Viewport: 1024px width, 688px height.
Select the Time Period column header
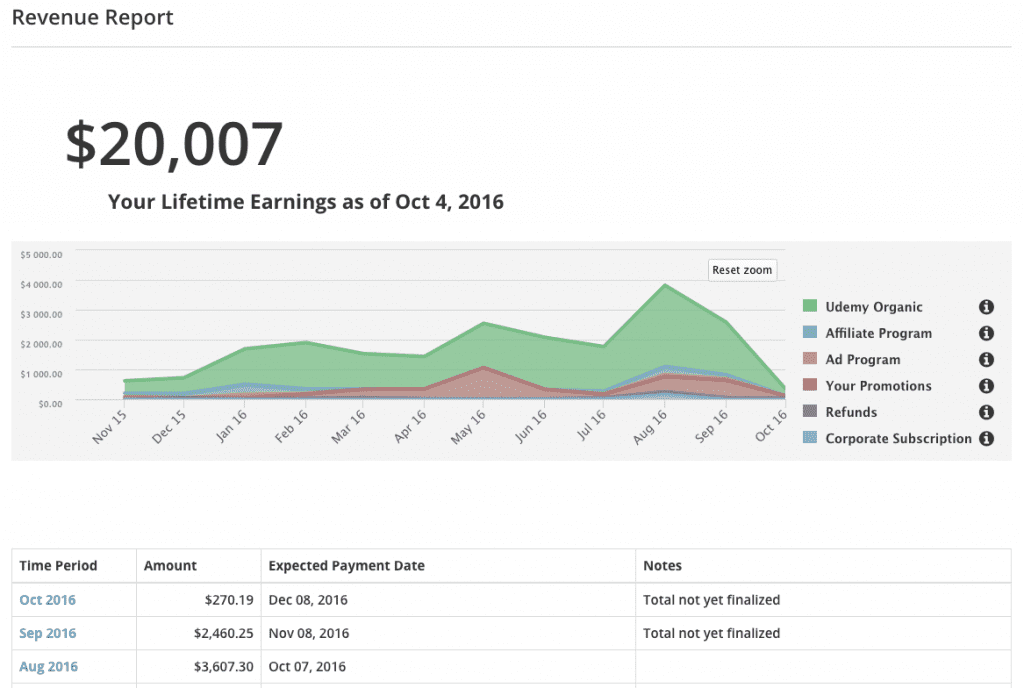coord(54,565)
